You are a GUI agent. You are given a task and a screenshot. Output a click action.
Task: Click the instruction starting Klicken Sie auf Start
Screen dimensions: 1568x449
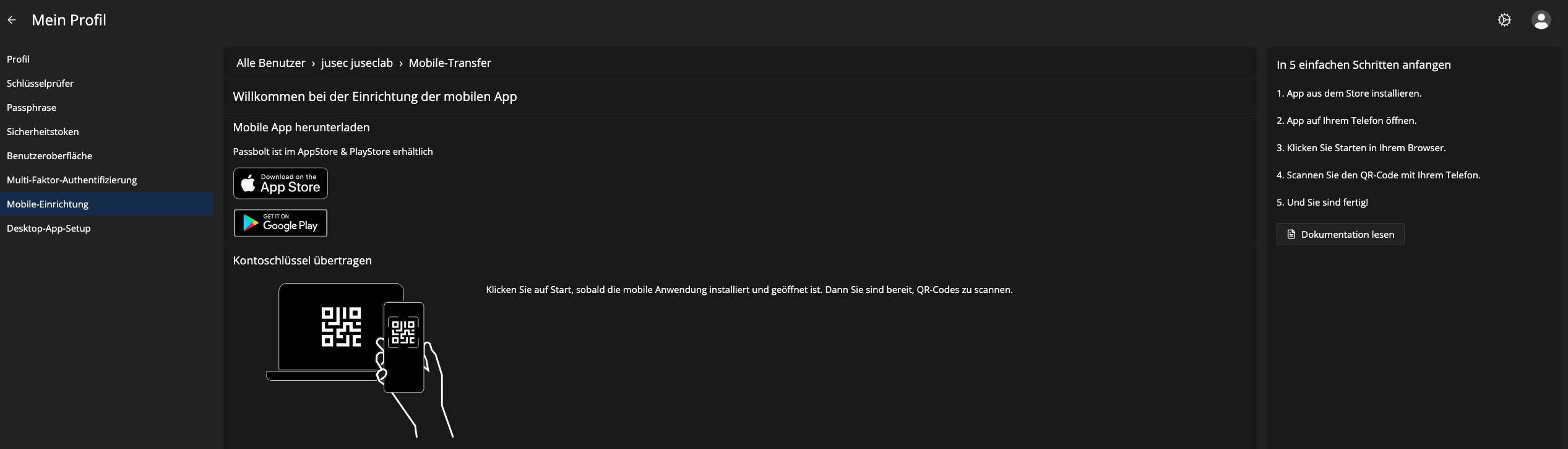(x=749, y=290)
